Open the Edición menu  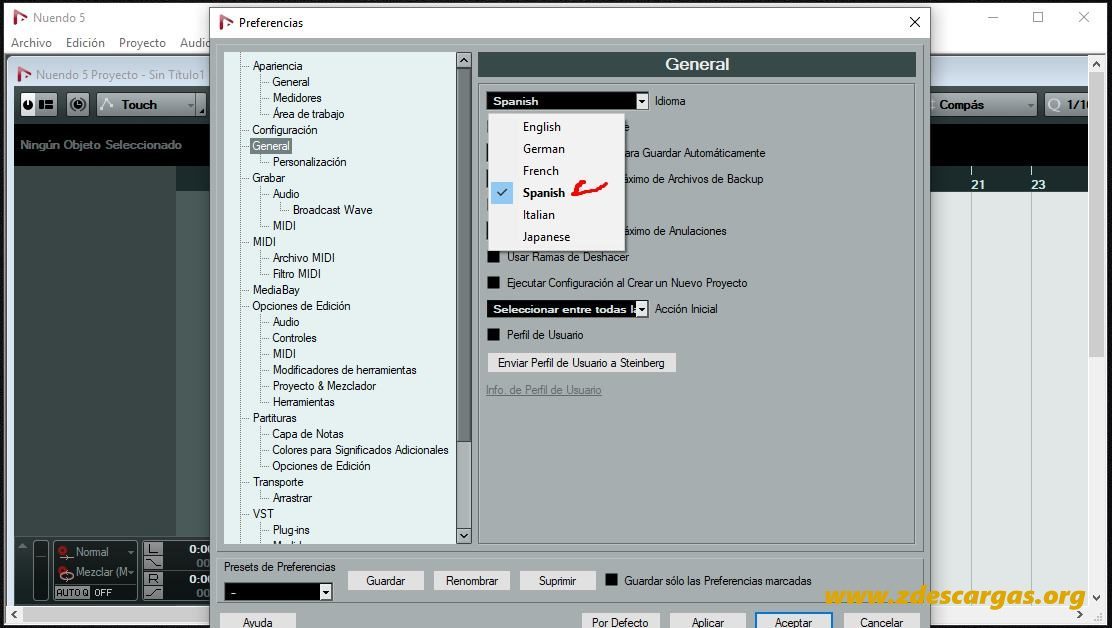(85, 43)
